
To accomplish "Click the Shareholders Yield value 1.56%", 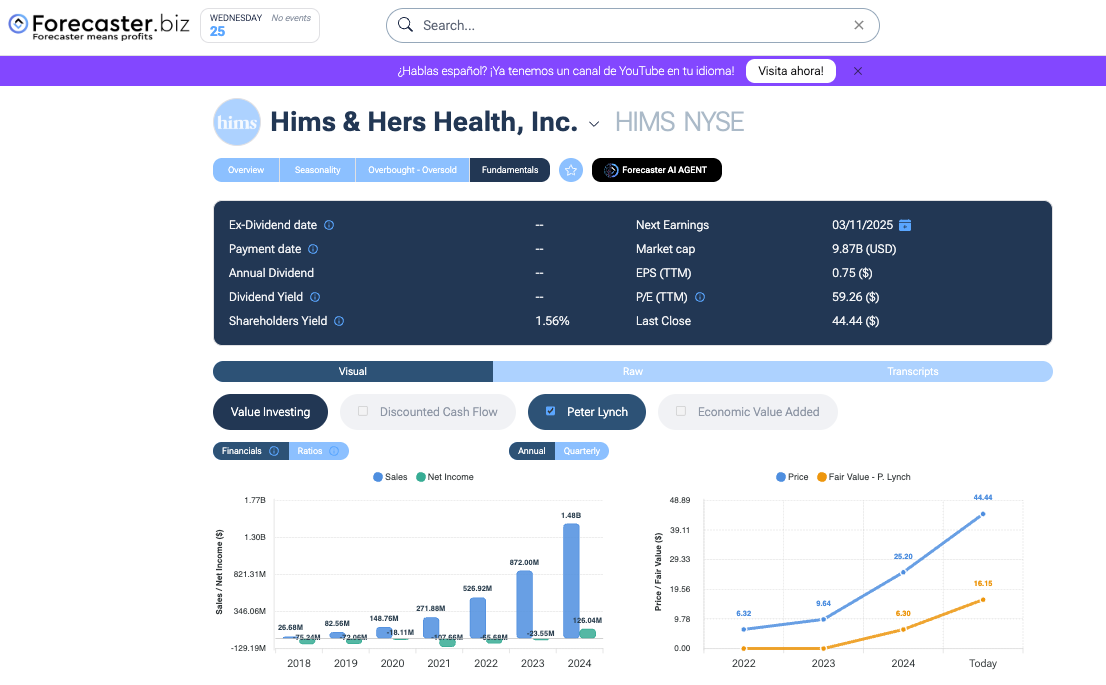I will [552, 321].
